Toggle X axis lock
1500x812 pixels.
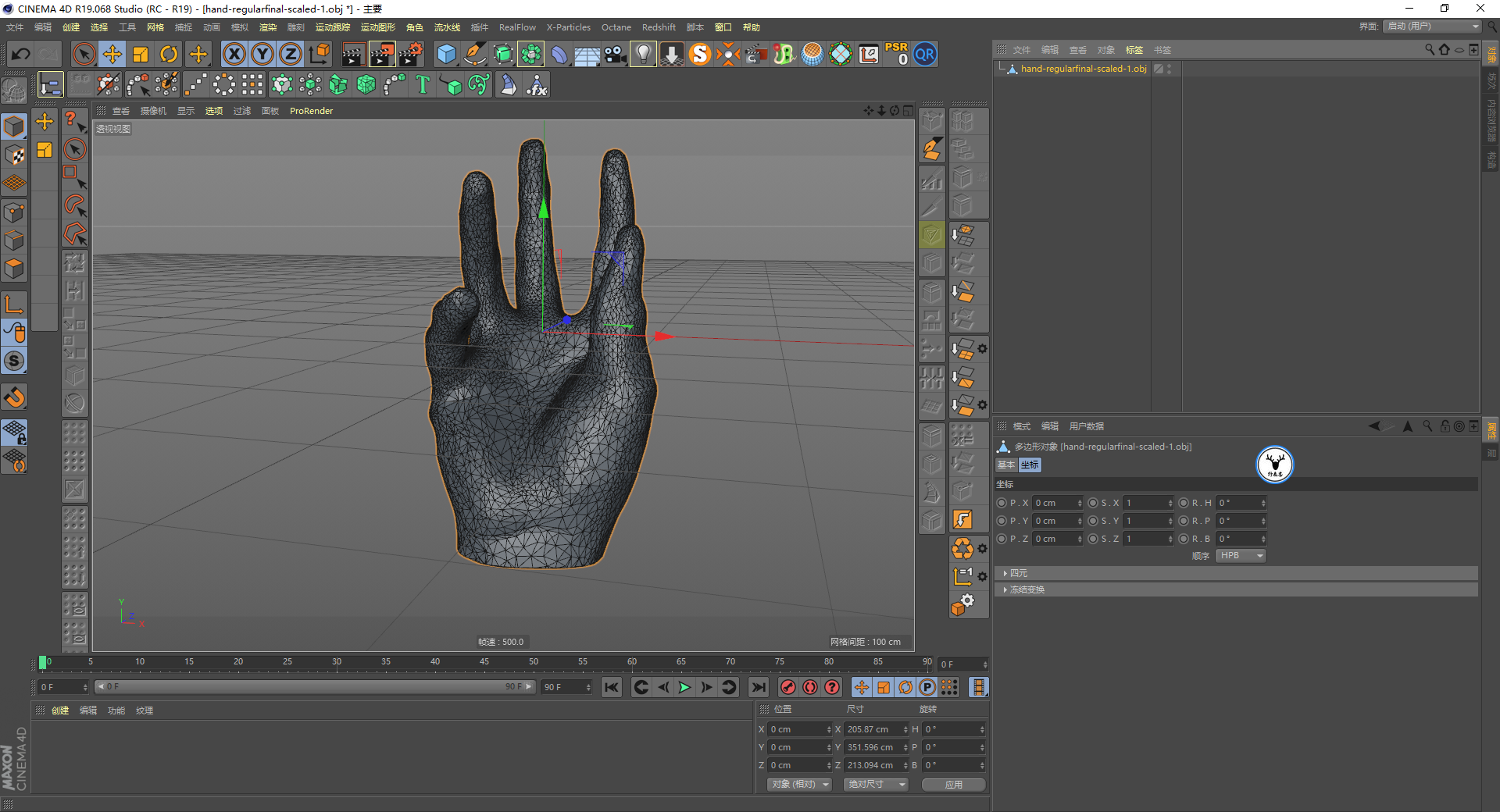(234, 54)
